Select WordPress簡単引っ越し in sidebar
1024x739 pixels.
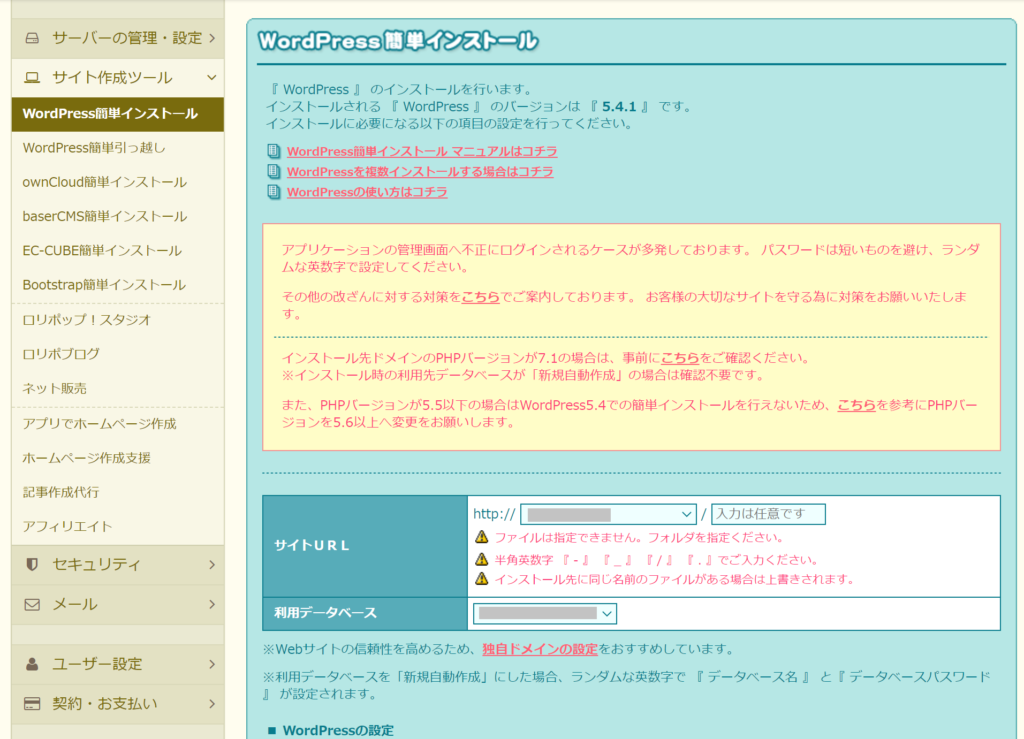(x=94, y=148)
